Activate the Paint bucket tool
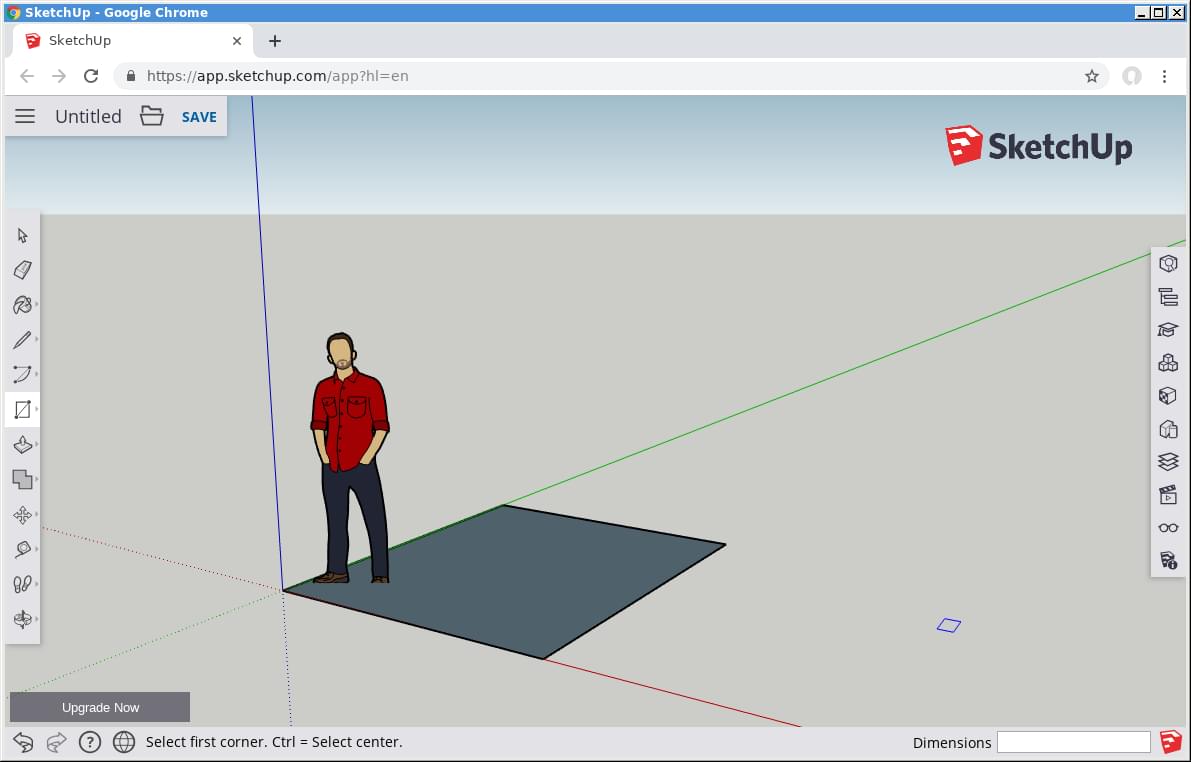 [22, 305]
